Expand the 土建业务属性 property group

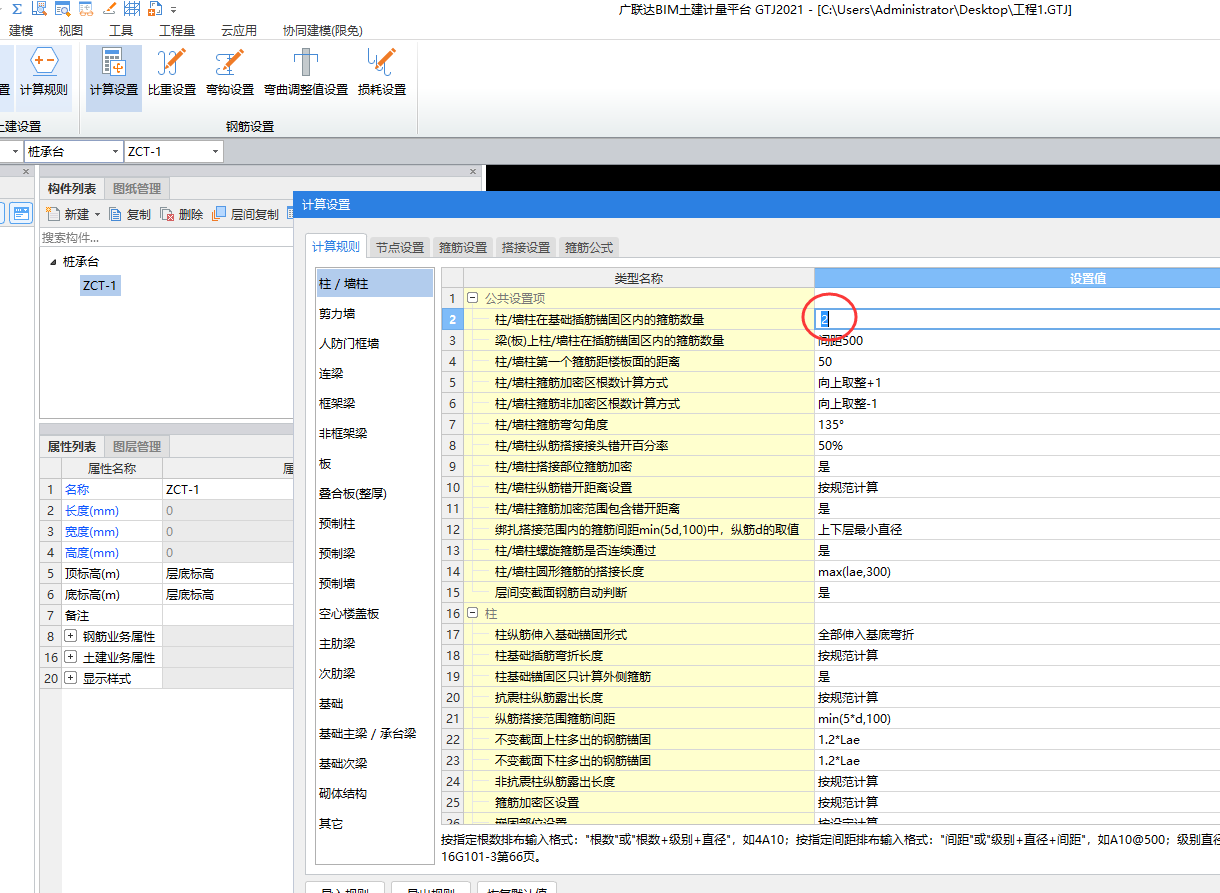click(70, 657)
